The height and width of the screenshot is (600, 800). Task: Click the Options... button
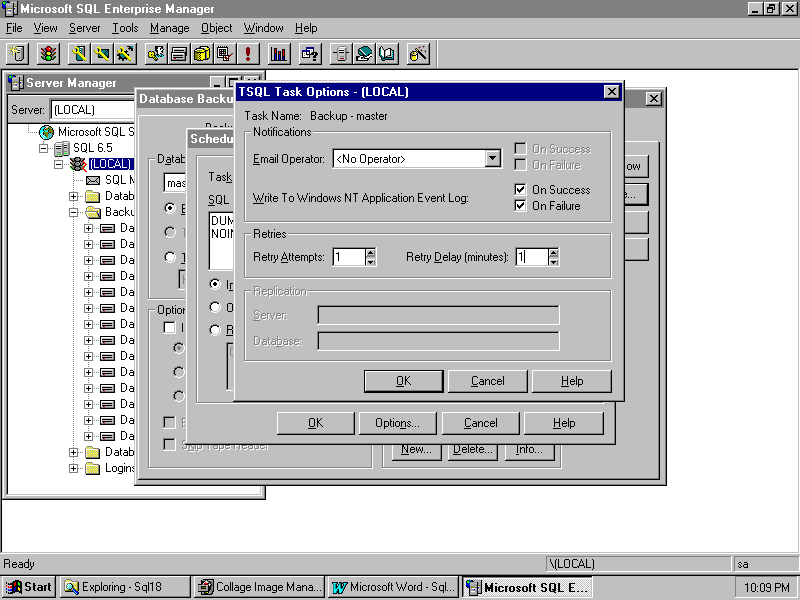coord(397,423)
